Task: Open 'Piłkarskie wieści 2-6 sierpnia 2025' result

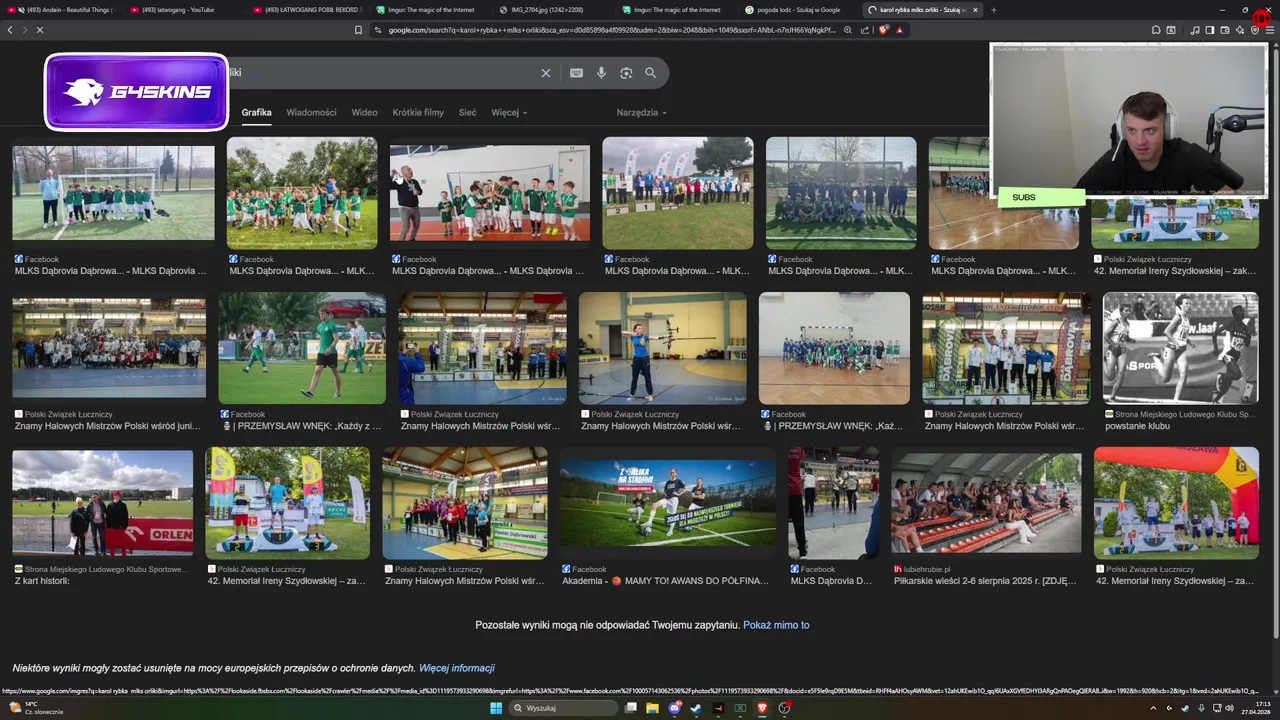Action: click(985, 581)
